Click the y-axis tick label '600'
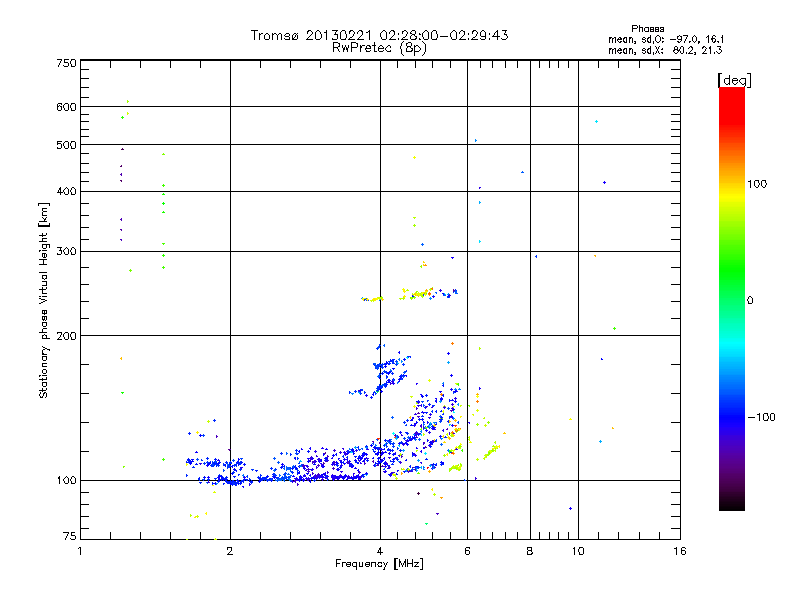This screenshot has height=600, width=800. (67, 107)
